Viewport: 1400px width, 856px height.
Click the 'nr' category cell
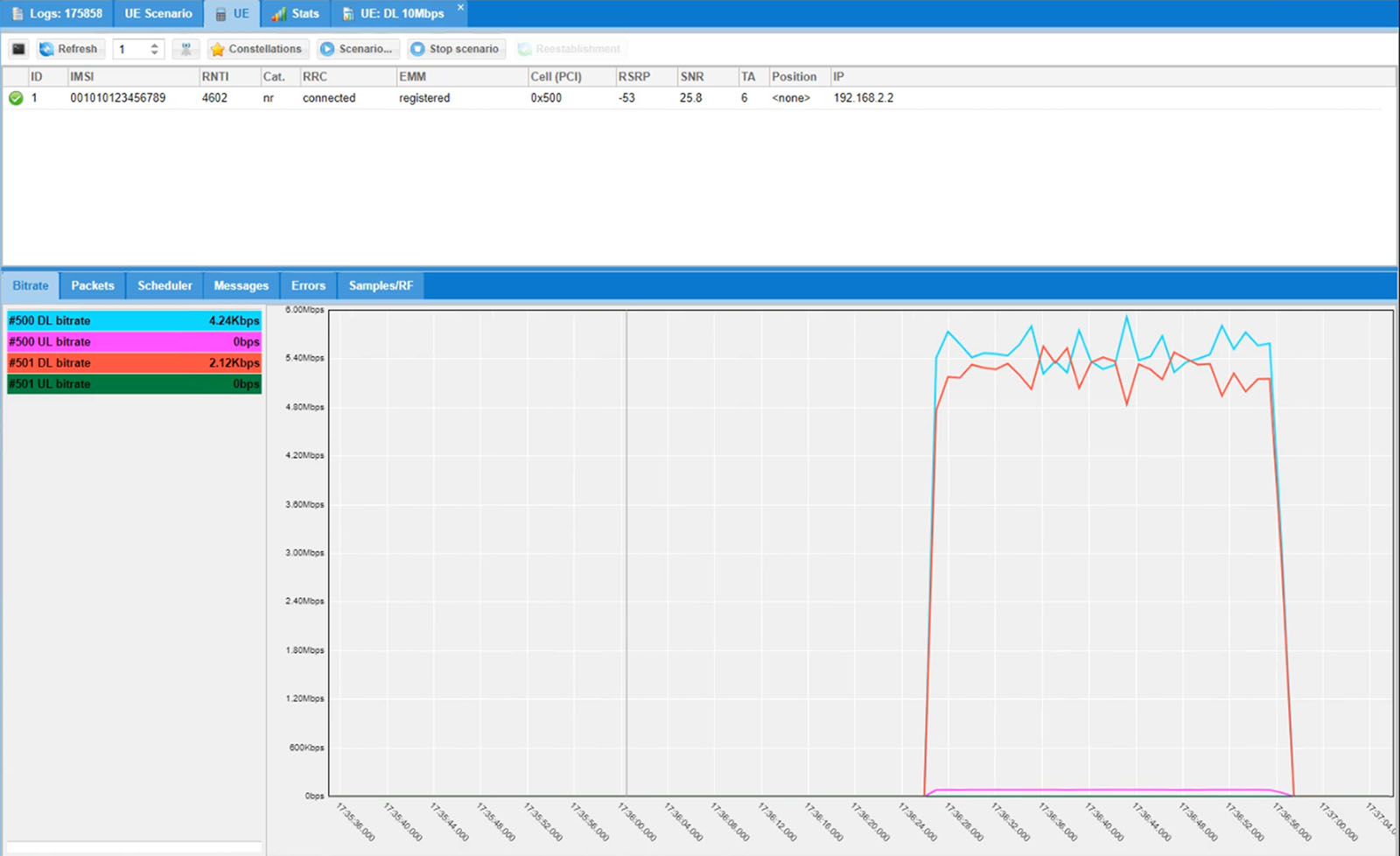coord(269,98)
